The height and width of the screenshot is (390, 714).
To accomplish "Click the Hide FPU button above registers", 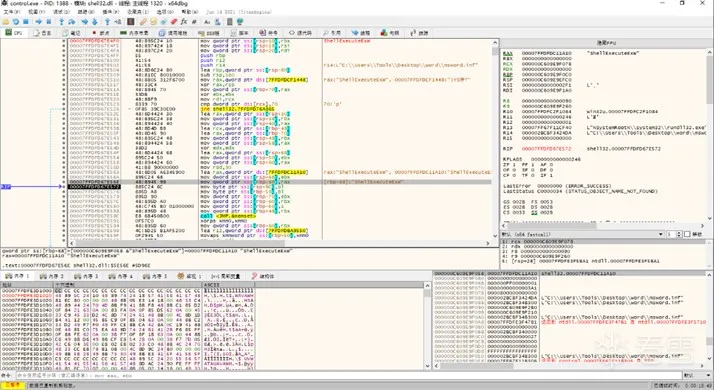I will point(606,43).
